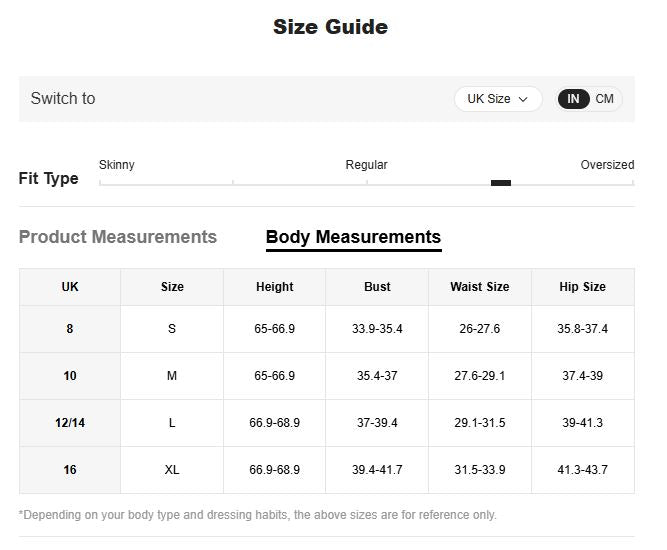This screenshot has height=550, width=667.
Task: Click the Waist Size column header
Action: (479, 287)
